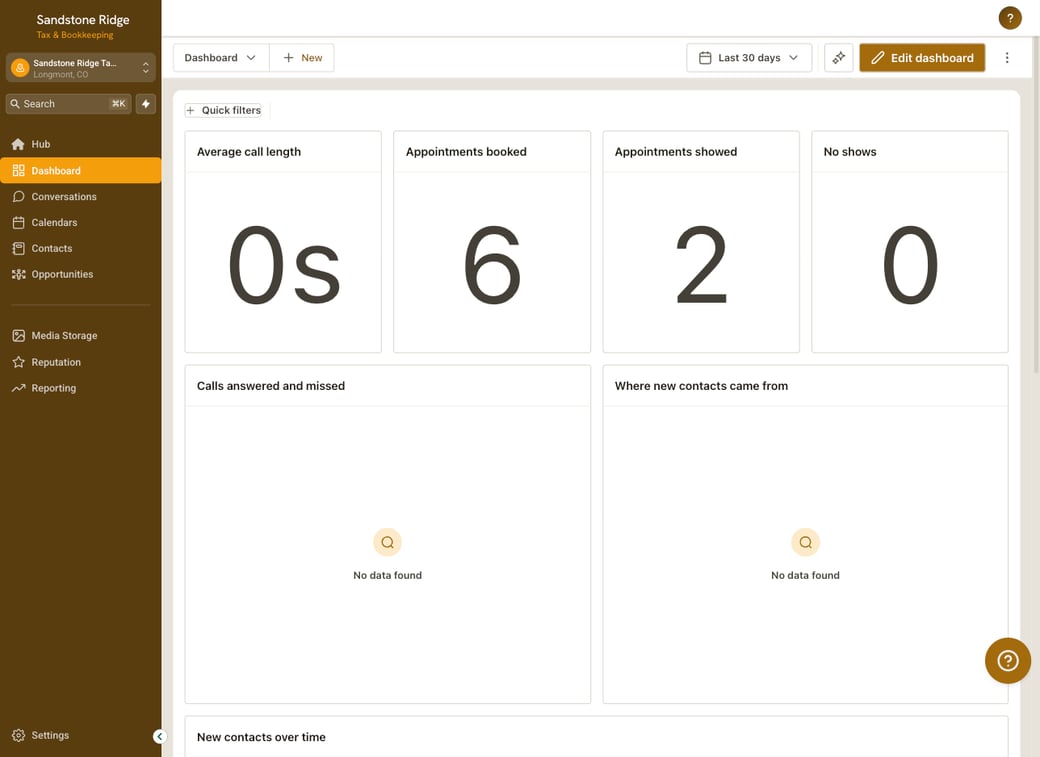This screenshot has width=1040, height=757.
Task: Click the Appointments showed card title
Action: 676,152
